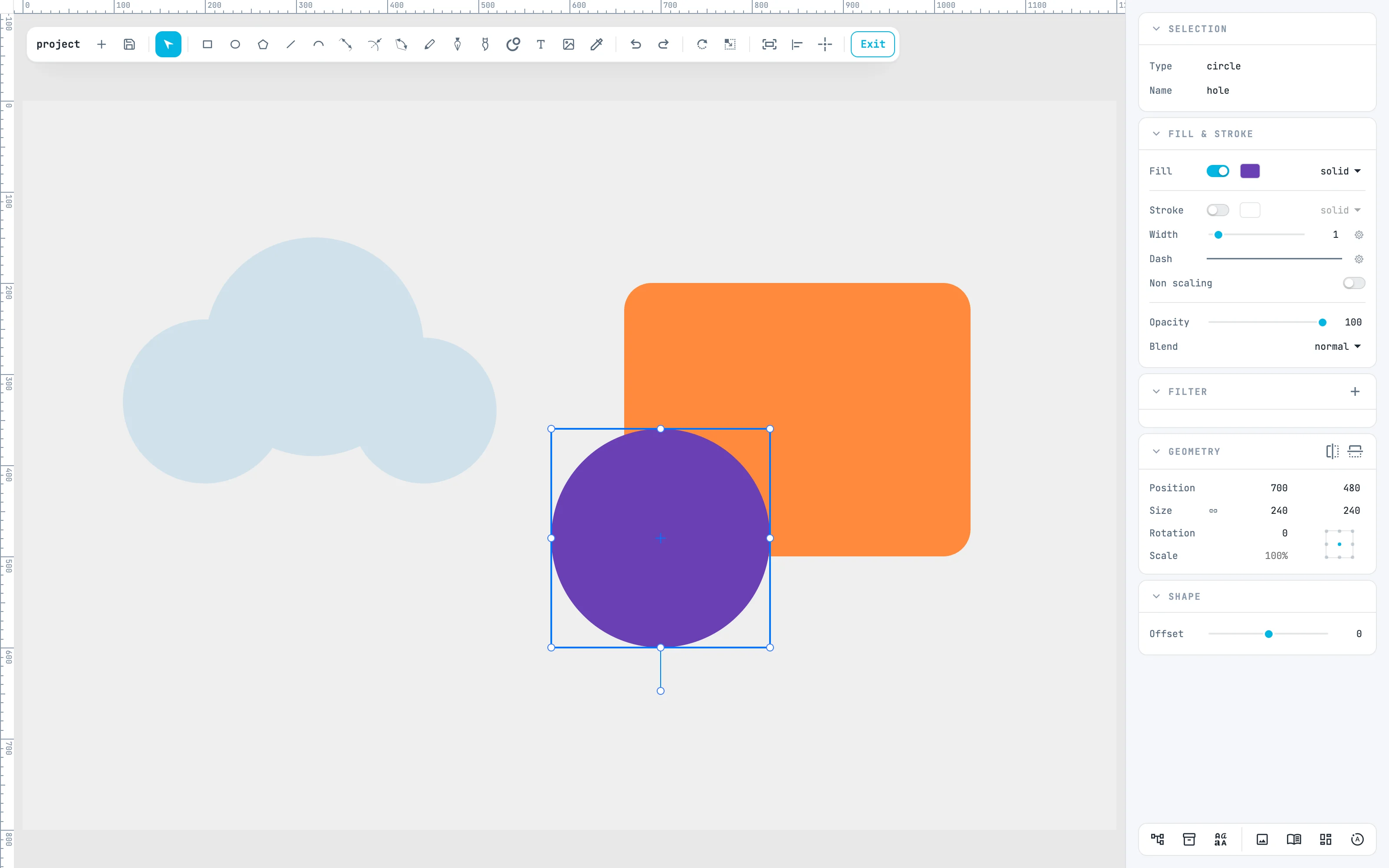Save the project with disk icon

(x=130, y=44)
